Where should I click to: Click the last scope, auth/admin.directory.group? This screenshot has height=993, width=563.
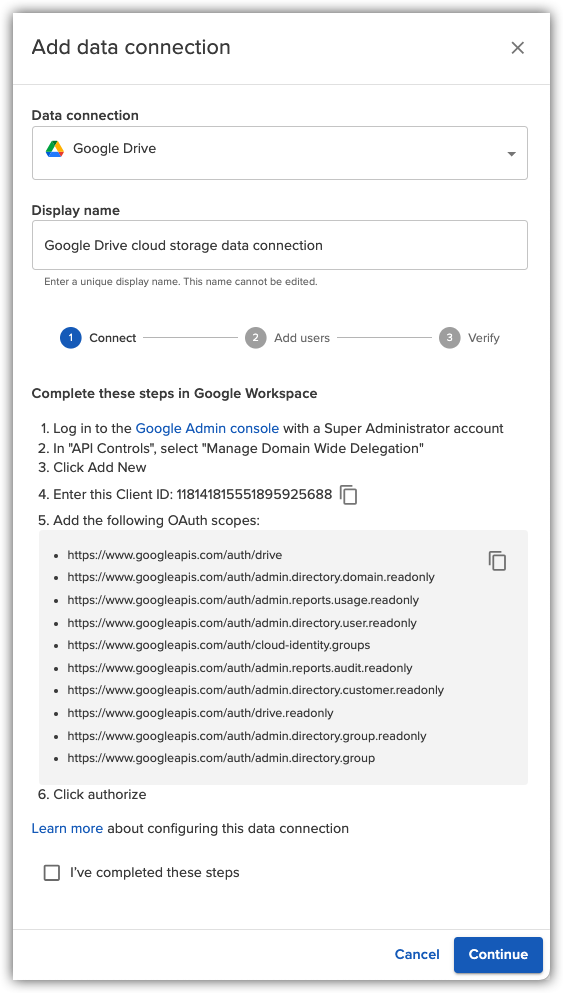221,757
